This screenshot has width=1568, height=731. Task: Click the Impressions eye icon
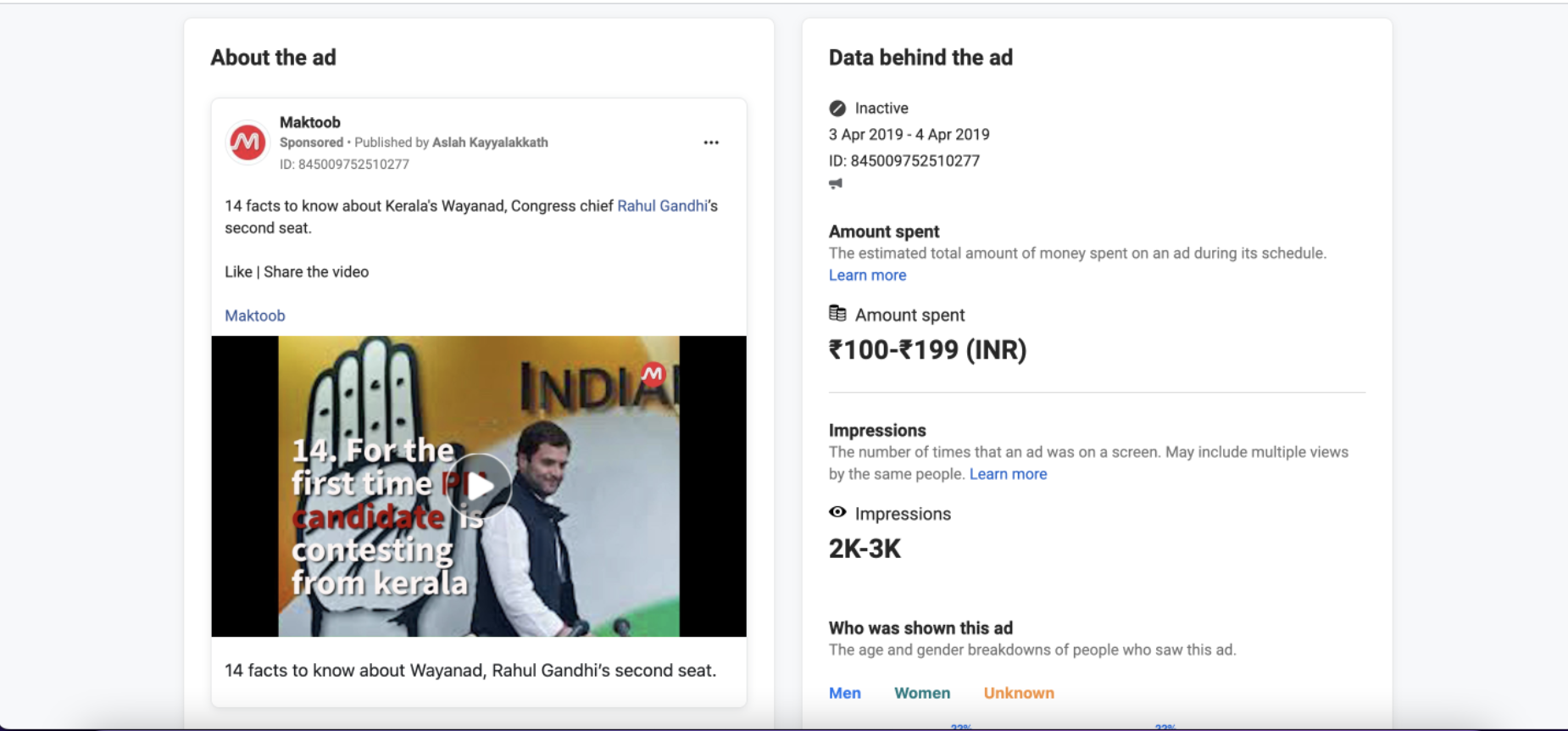coord(837,512)
